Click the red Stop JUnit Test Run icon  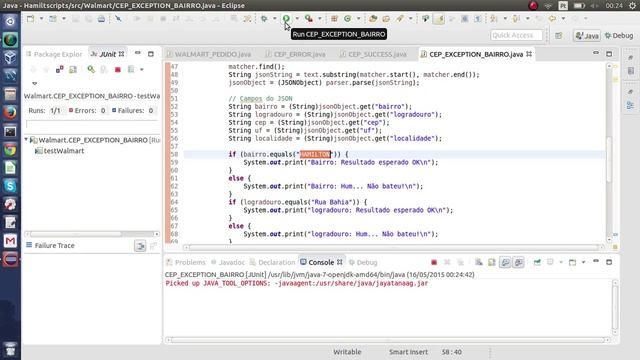point(118,69)
